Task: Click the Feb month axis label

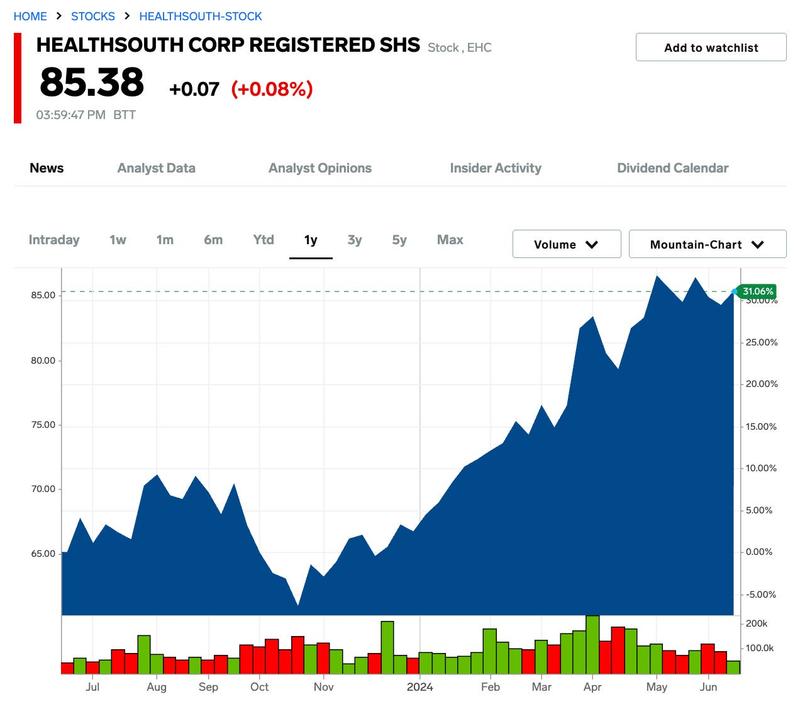Action: point(490,687)
